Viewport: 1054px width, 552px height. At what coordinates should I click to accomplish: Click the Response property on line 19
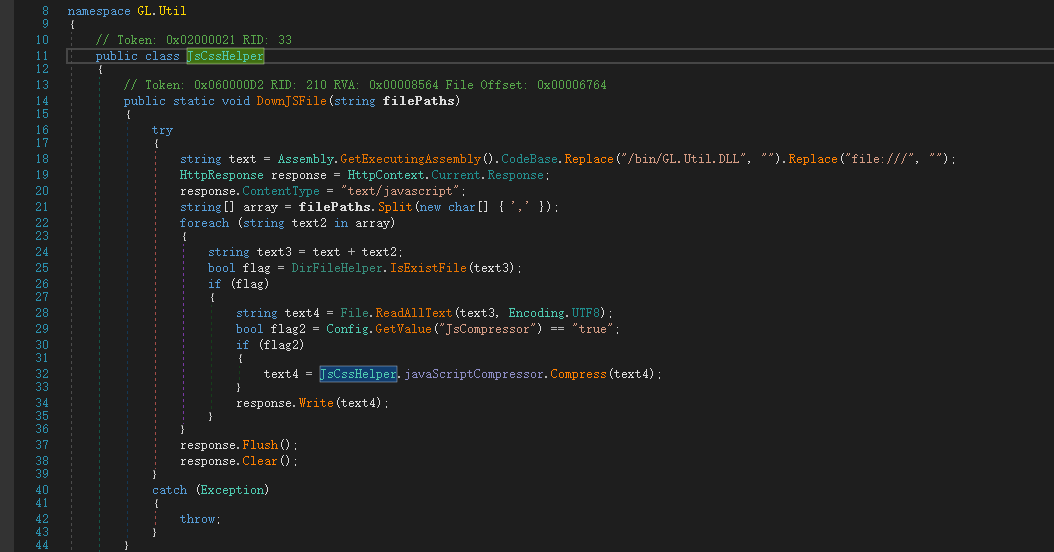[516, 175]
